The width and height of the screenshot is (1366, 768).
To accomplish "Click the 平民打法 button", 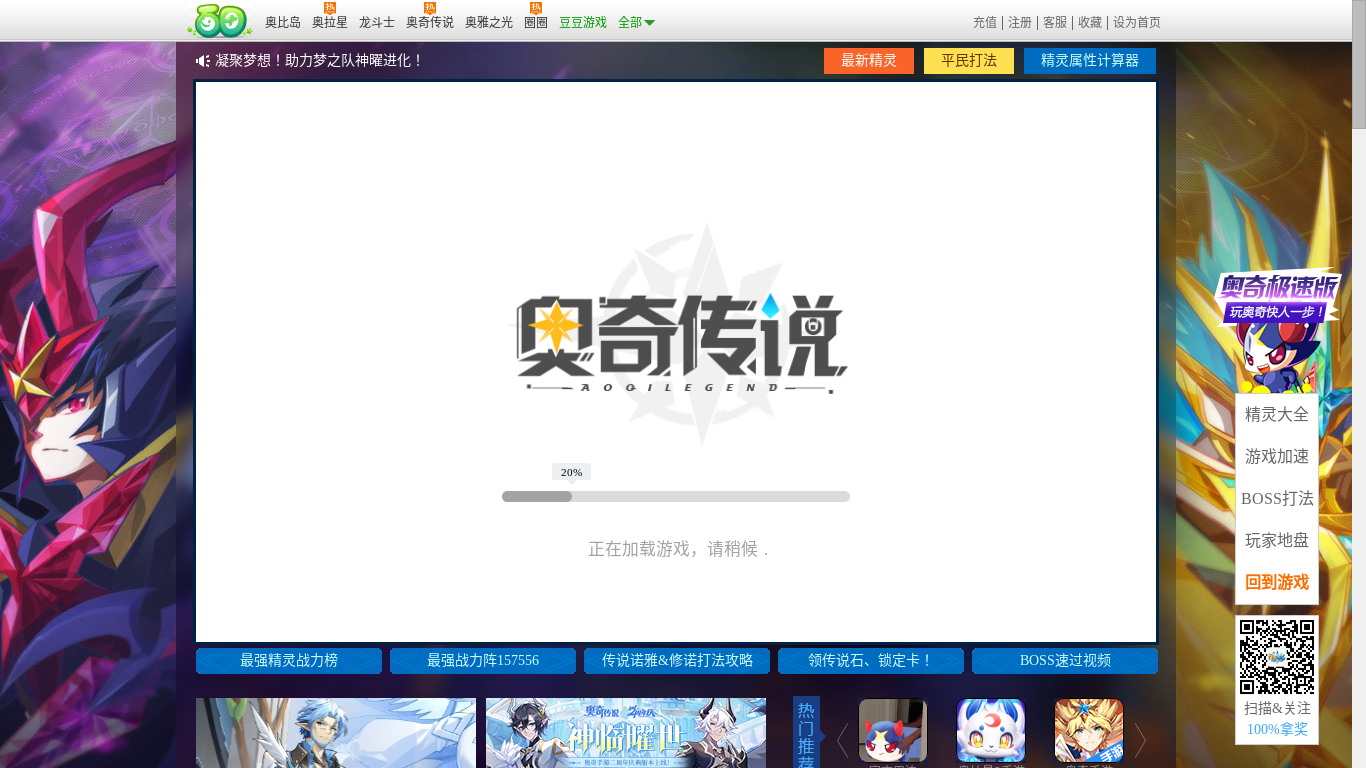I will point(969,61).
